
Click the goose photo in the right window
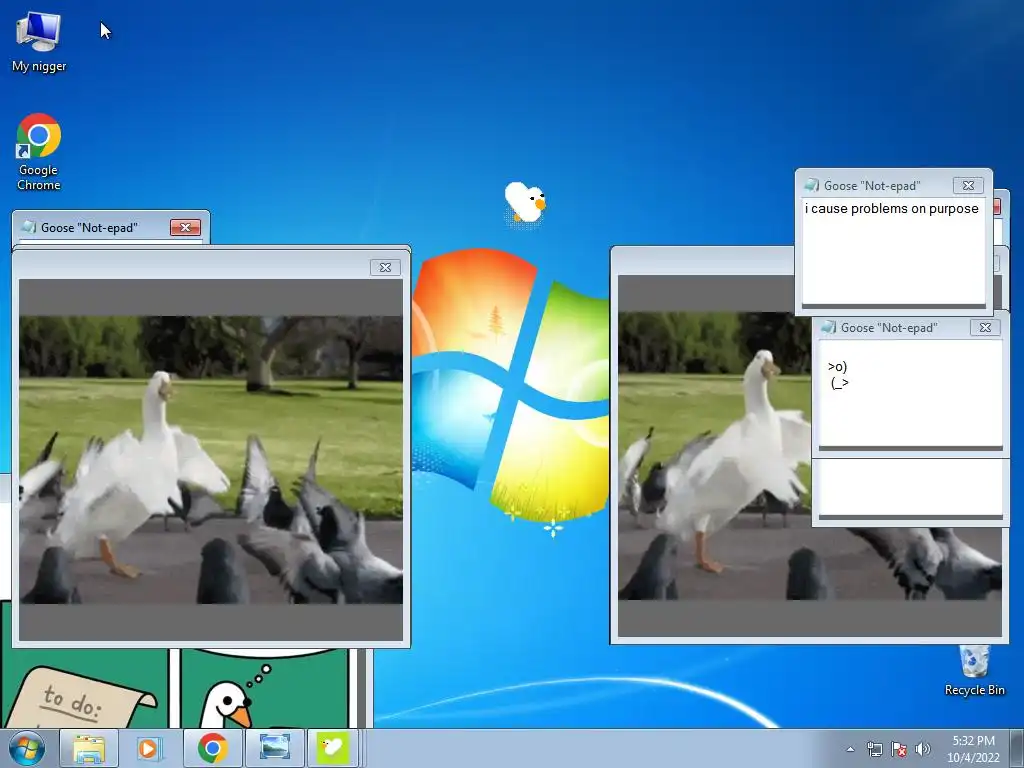coord(714,456)
